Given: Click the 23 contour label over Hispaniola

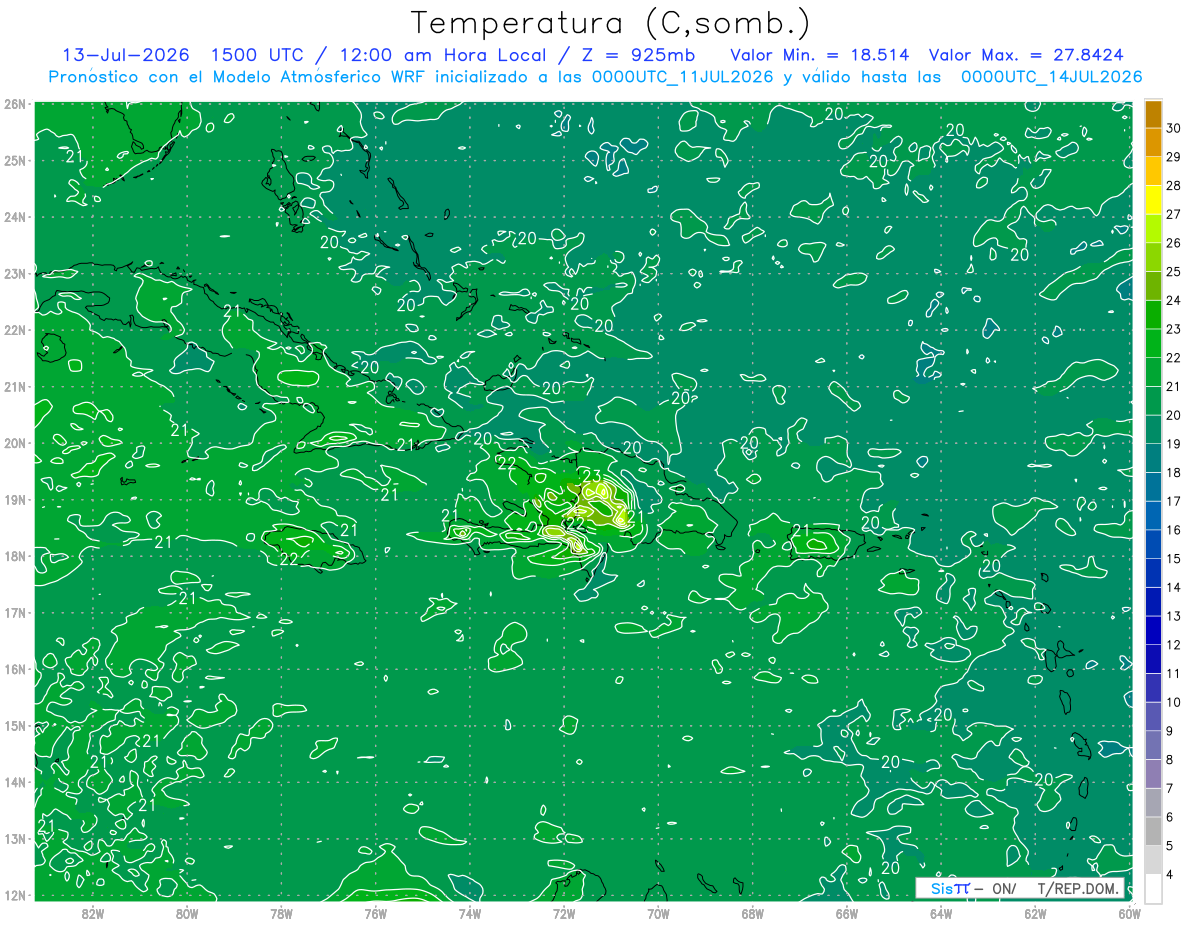Looking at the screenshot, I should click(592, 476).
